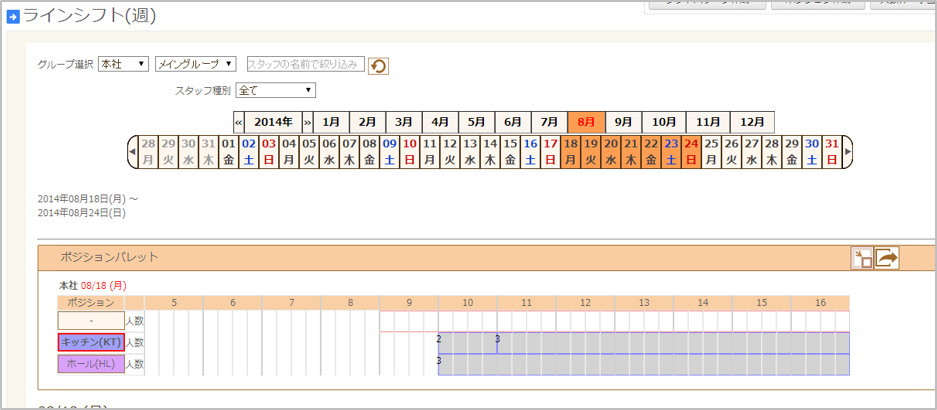Select highlighted day 23 土
The height and width of the screenshot is (410, 937).
(x=671, y=152)
